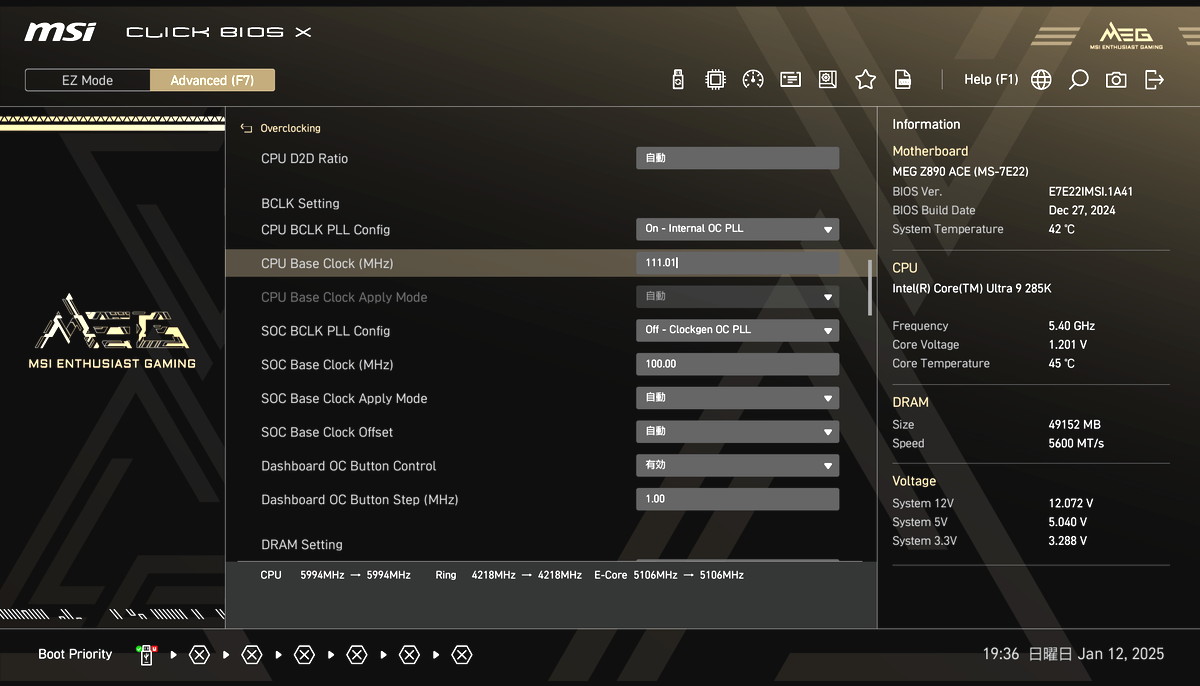Viewport: 1200px width, 686px height.
Task: Open the CPU BCLK PLL Config dropdown
Action: (737, 229)
